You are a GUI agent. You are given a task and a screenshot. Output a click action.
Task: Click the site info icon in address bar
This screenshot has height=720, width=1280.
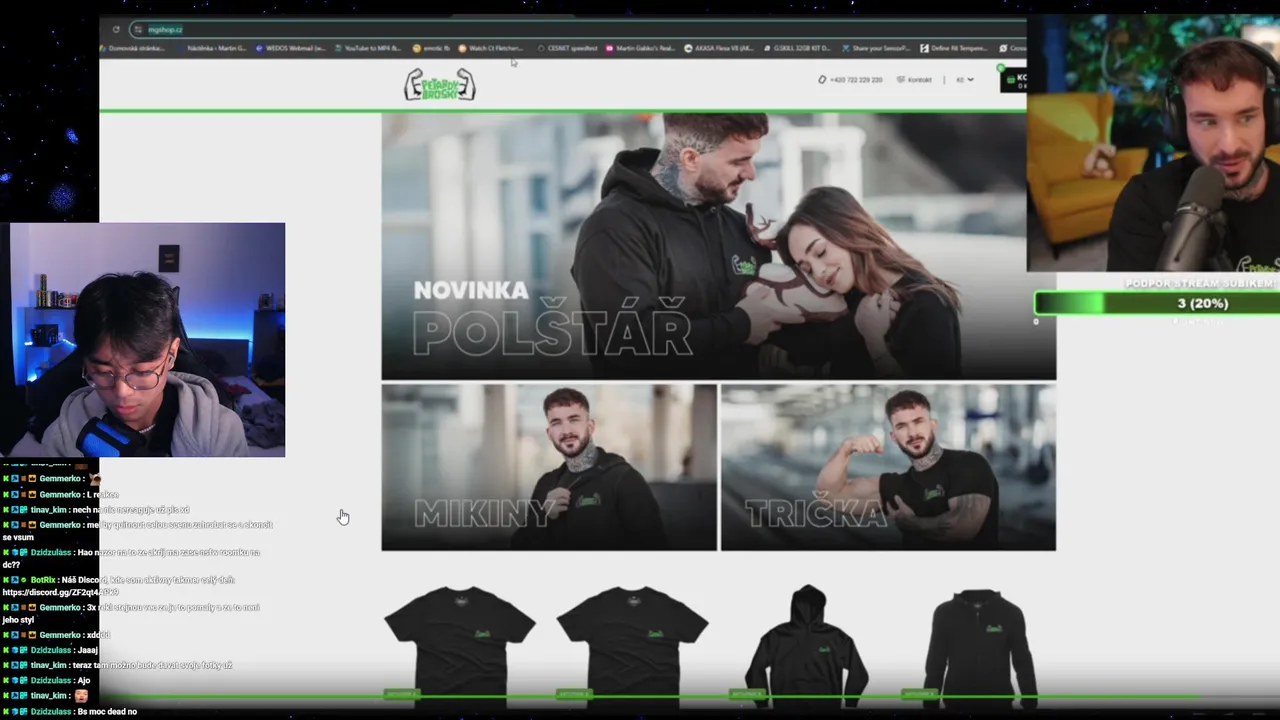(x=138, y=29)
